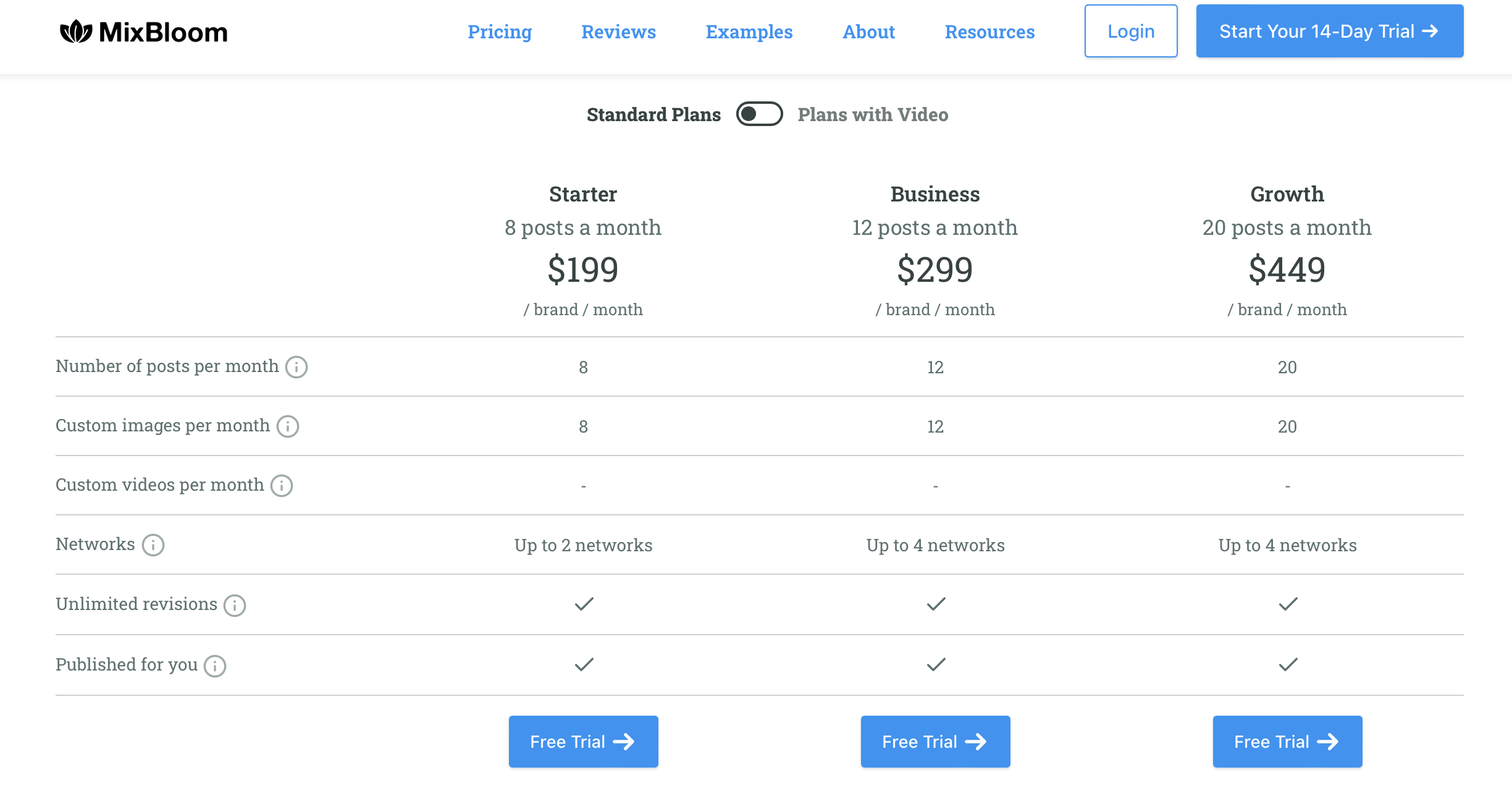The height and width of the screenshot is (796, 1512).
Task: Open the Pricing menu item
Action: click(500, 32)
